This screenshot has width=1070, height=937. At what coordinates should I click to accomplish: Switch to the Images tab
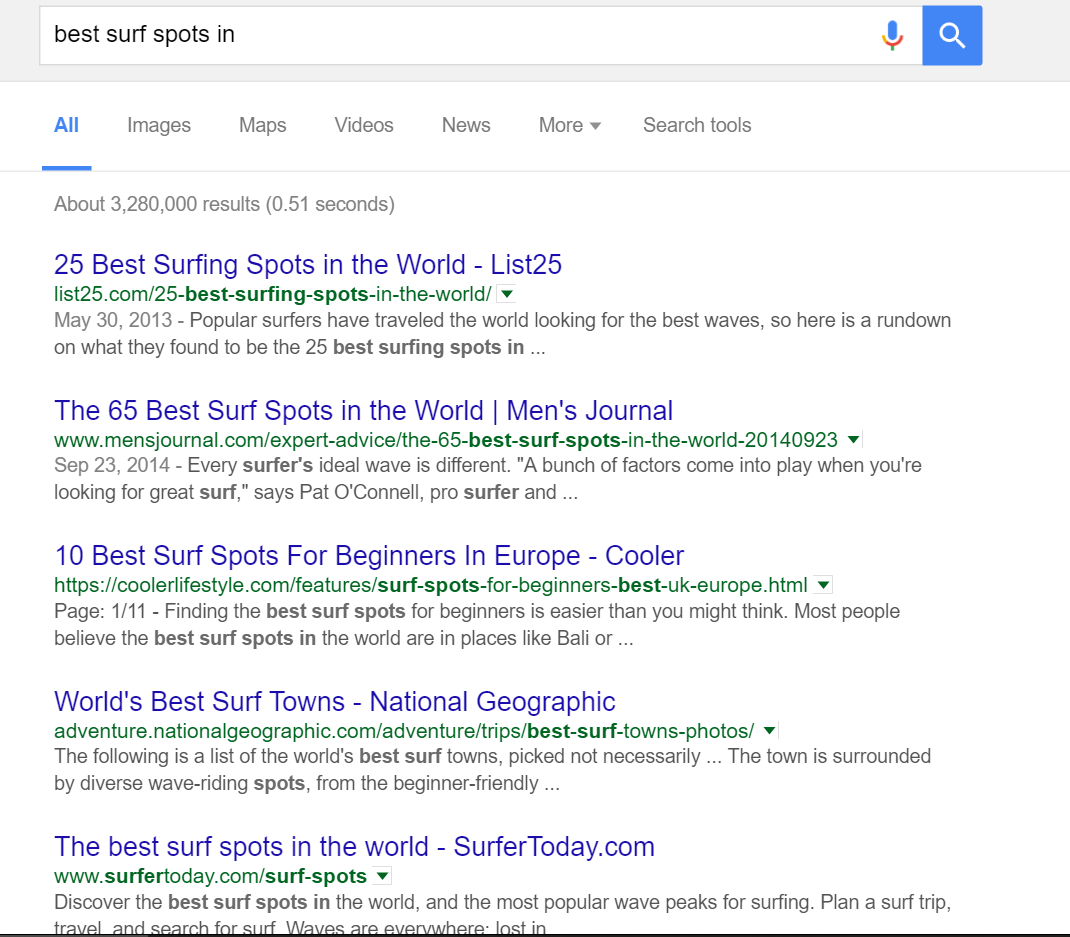159,126
